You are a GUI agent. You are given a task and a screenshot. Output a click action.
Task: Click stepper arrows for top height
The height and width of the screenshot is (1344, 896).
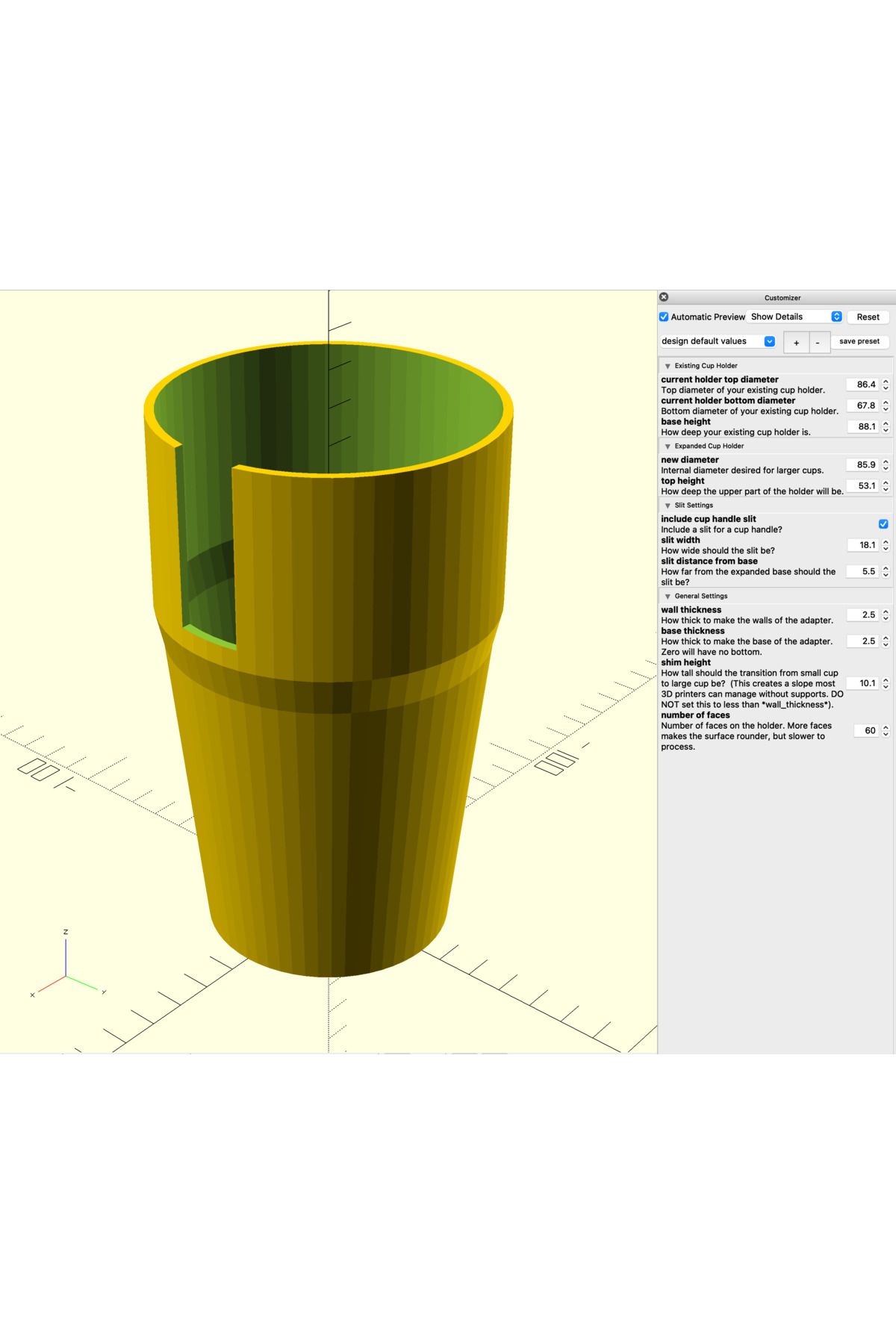pos(886,485)
